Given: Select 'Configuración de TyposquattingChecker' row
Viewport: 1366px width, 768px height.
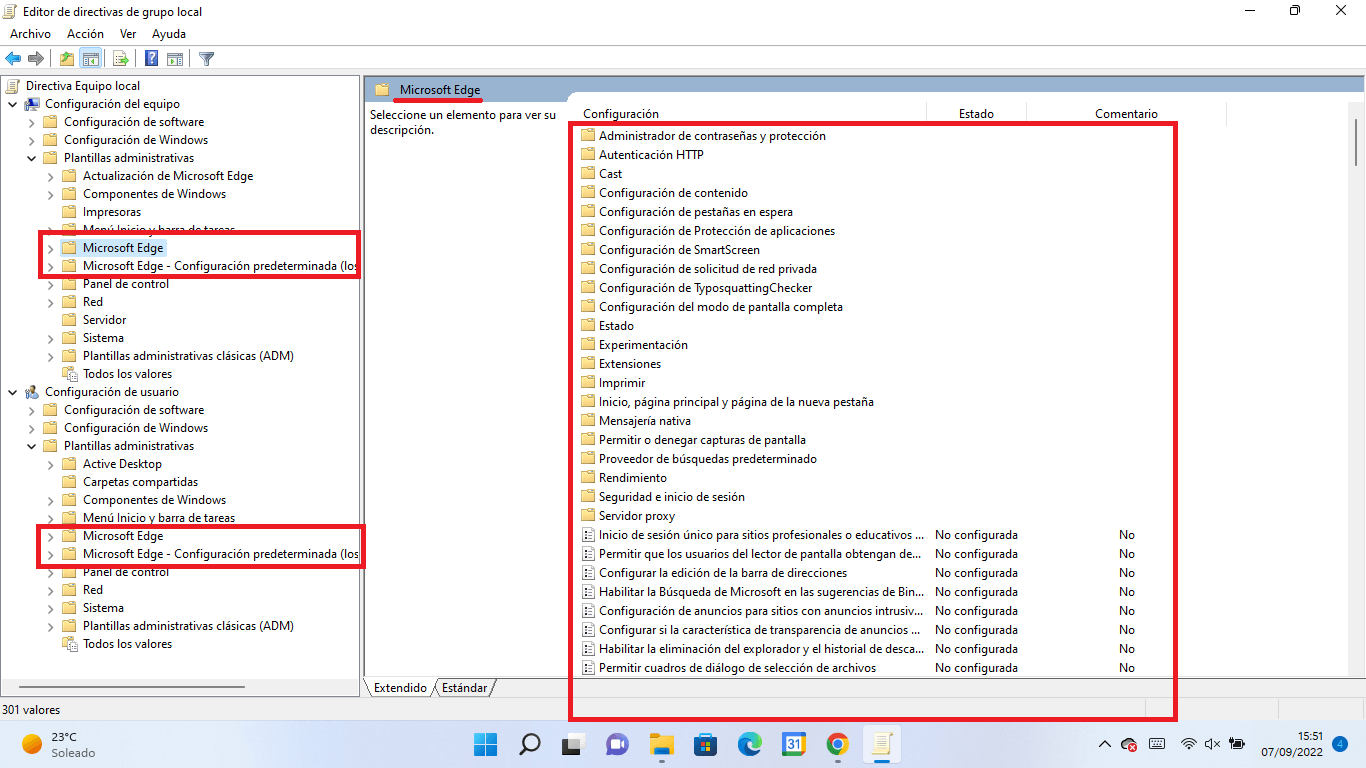Looking at the screenshot, I should (x=706, y=288).
